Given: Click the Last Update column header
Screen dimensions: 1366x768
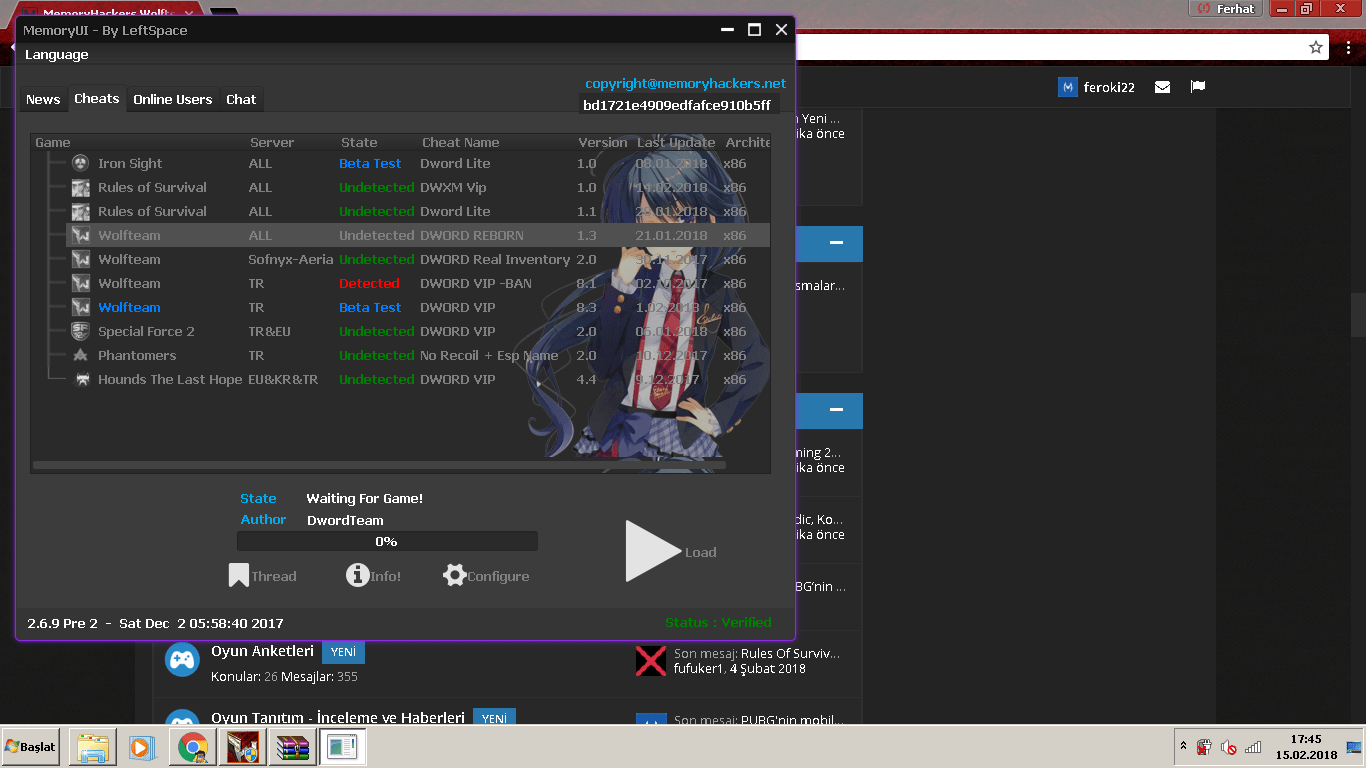Looking at the screenshot, I should coord(676,142).
